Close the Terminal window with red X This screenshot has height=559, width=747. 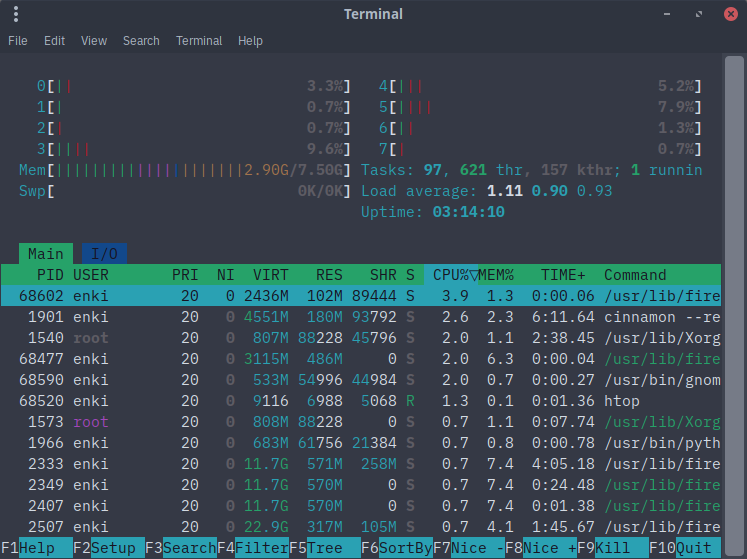pos(730,14)
